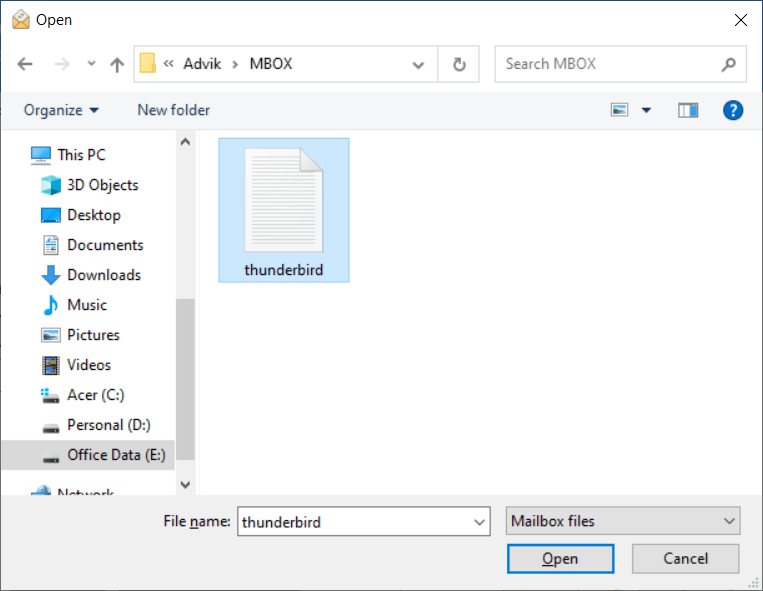Screen dimensions: 763x591
Task: Select MBOX in the address path
Action: pyautogui.click(x=271, y=64)
